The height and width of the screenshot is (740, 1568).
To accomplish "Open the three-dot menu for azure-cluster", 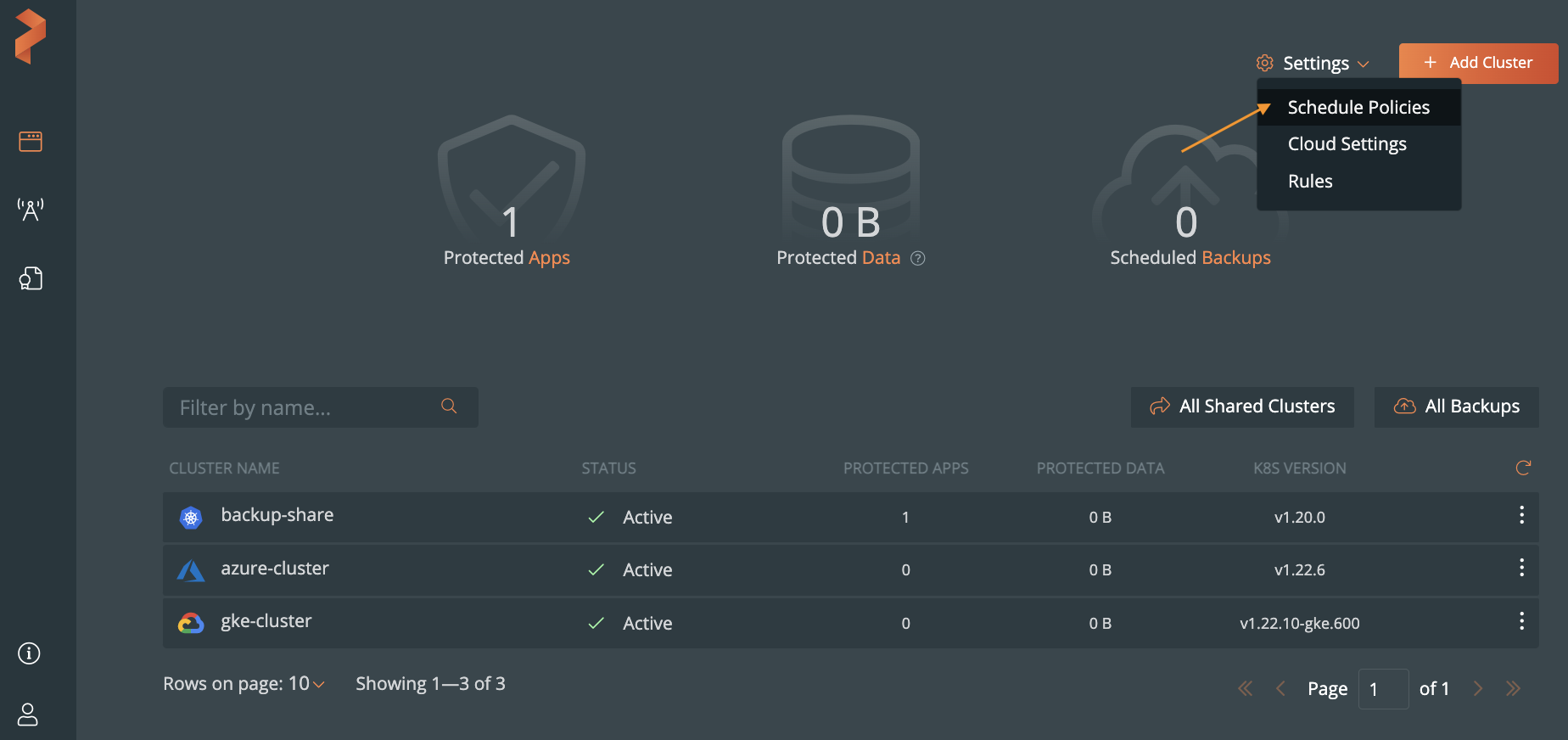I will coord(1521,568).
